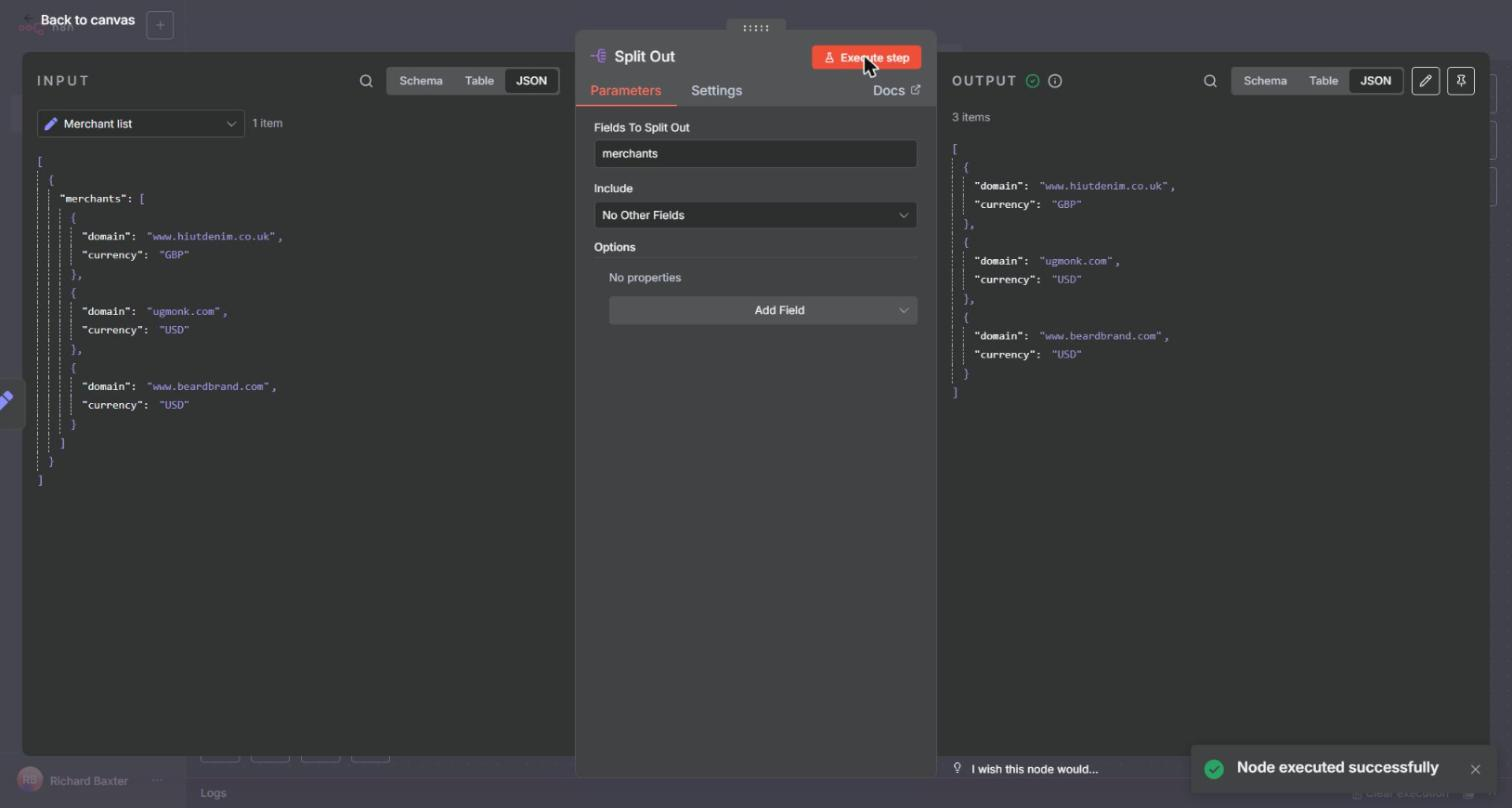Select the JSON view in the INPUT panel
Screen dimensions: 1512x808
click(531, 81)
